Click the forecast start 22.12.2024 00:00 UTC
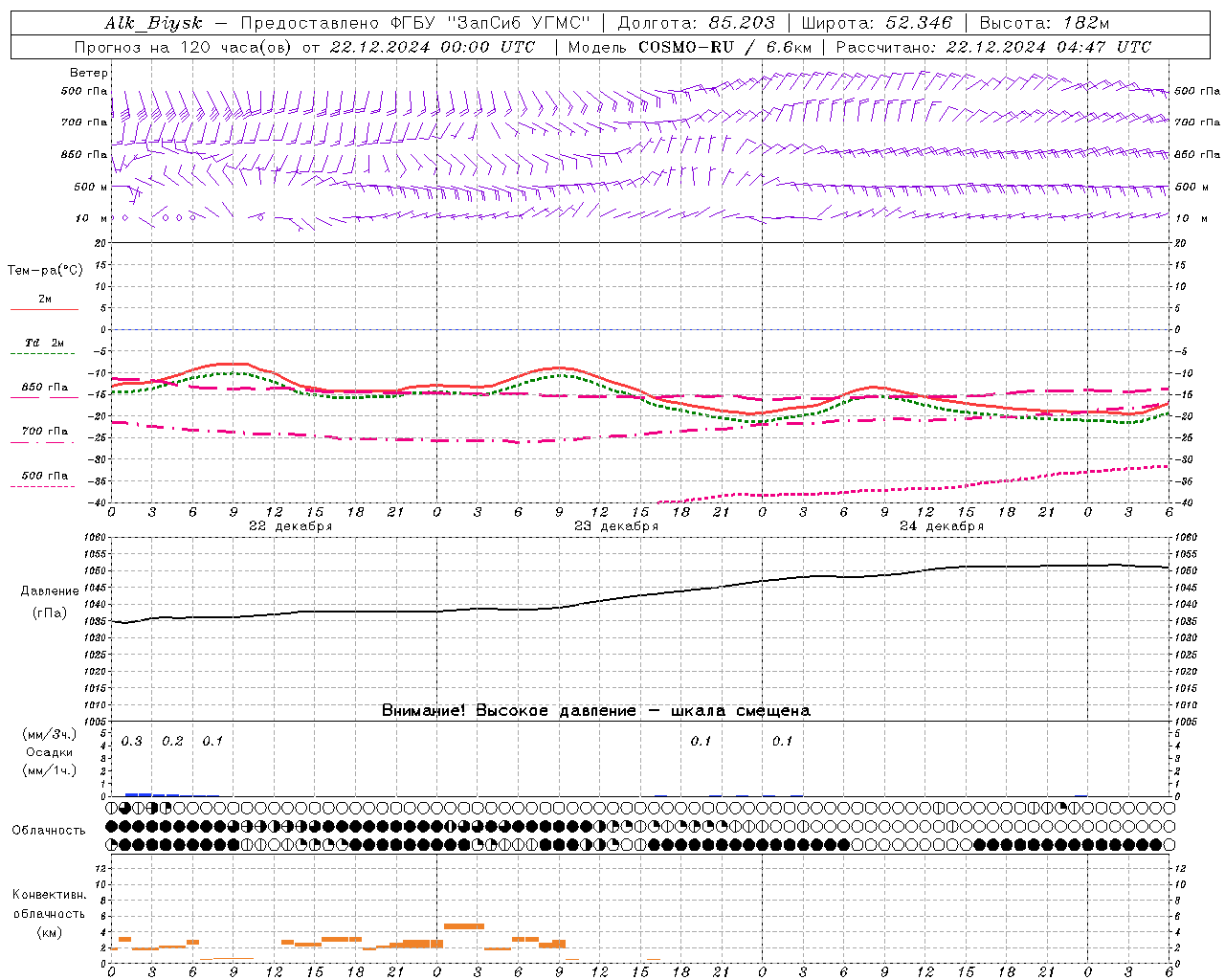 (432, 47)
